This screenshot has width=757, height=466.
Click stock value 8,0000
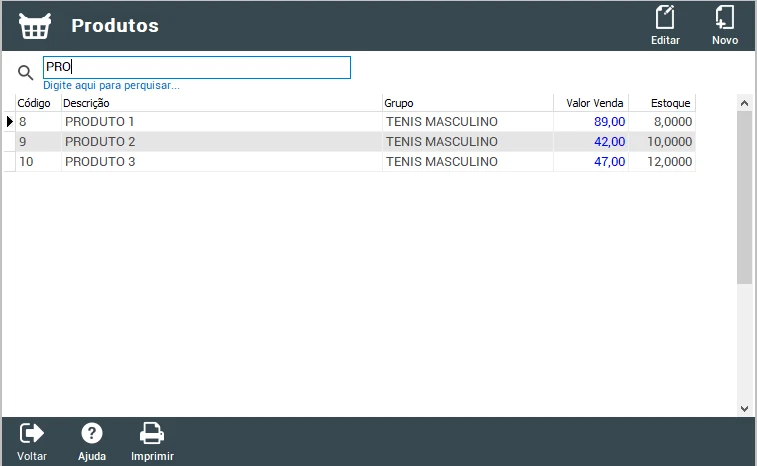coord(673,122)
